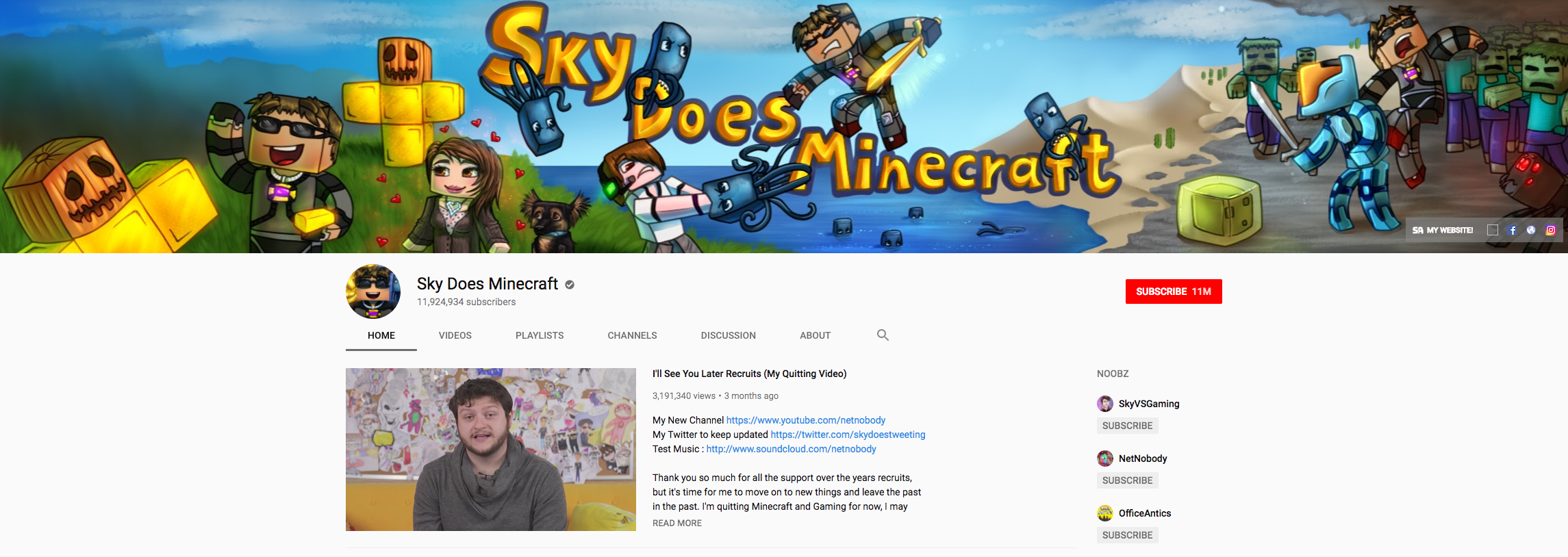This screenshot has width=1568, height=557.
Task: Click the OfficeAntics channel name
Action: coord(1145,513)
